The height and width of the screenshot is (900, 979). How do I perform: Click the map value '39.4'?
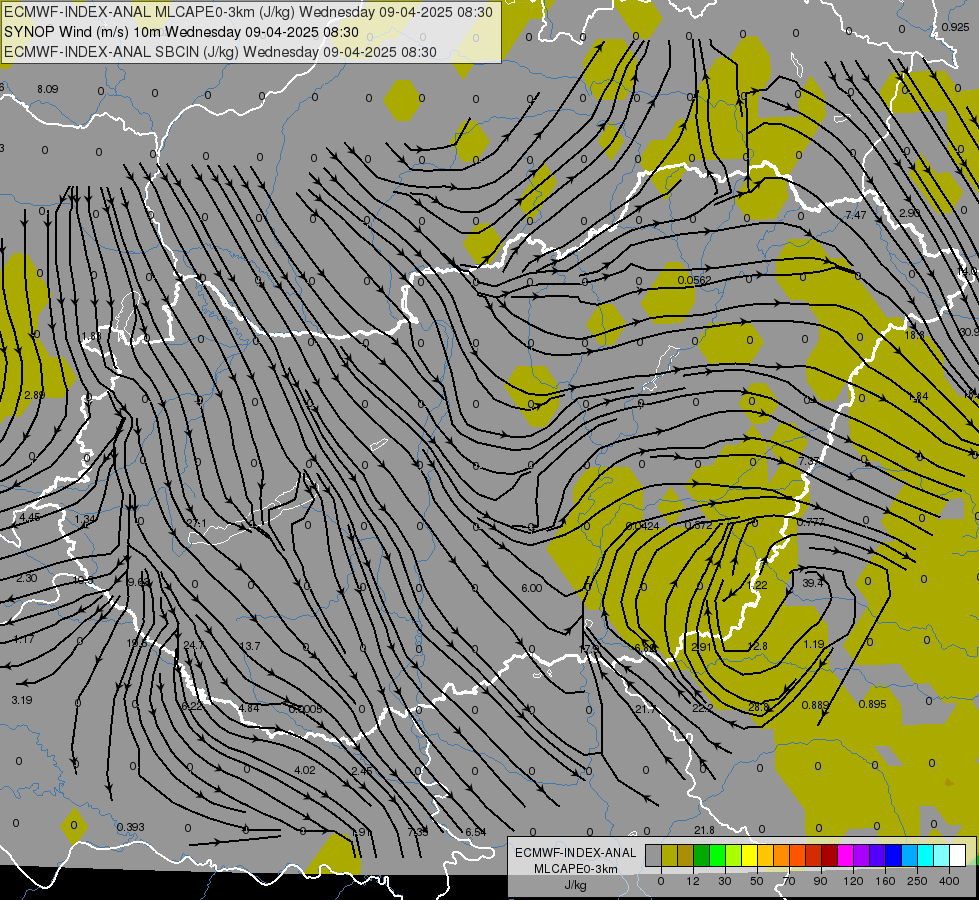tap(812, 583)
